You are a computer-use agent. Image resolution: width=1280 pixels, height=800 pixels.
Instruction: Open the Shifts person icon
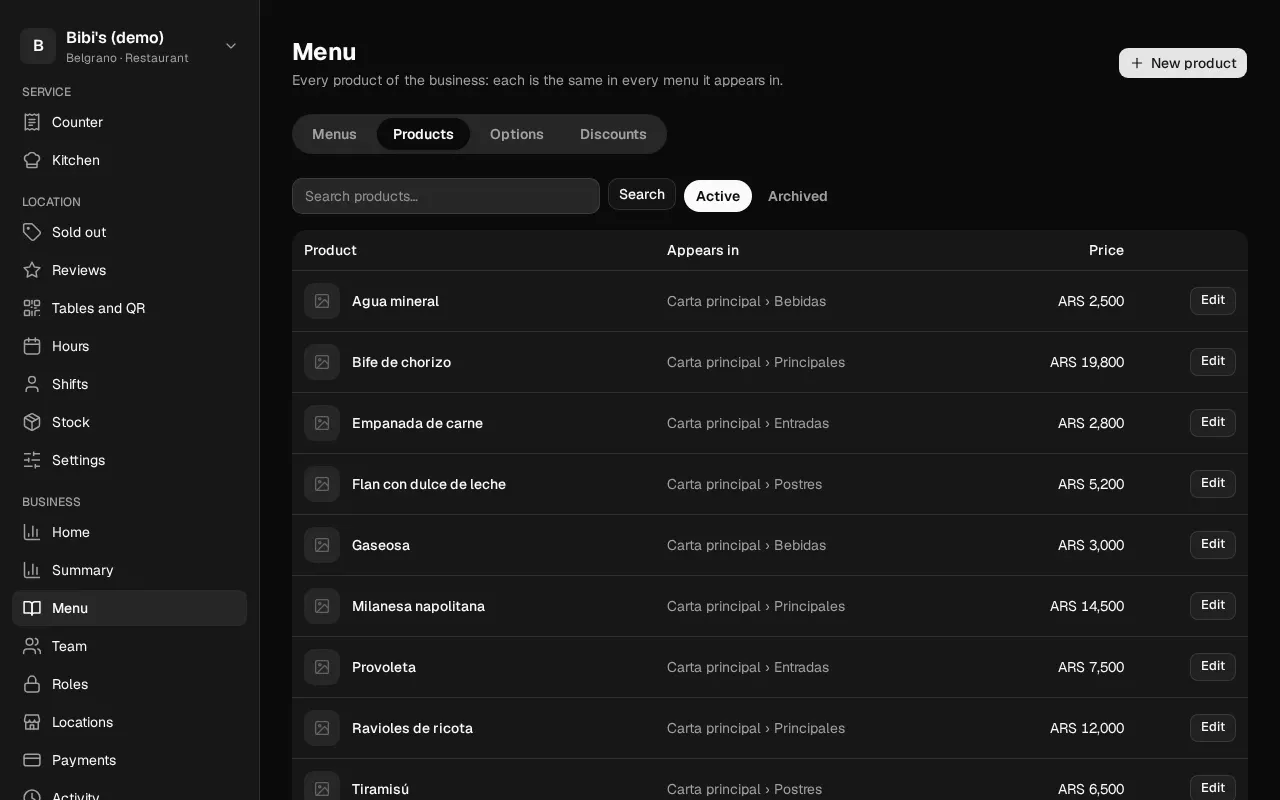click(32, 384)
